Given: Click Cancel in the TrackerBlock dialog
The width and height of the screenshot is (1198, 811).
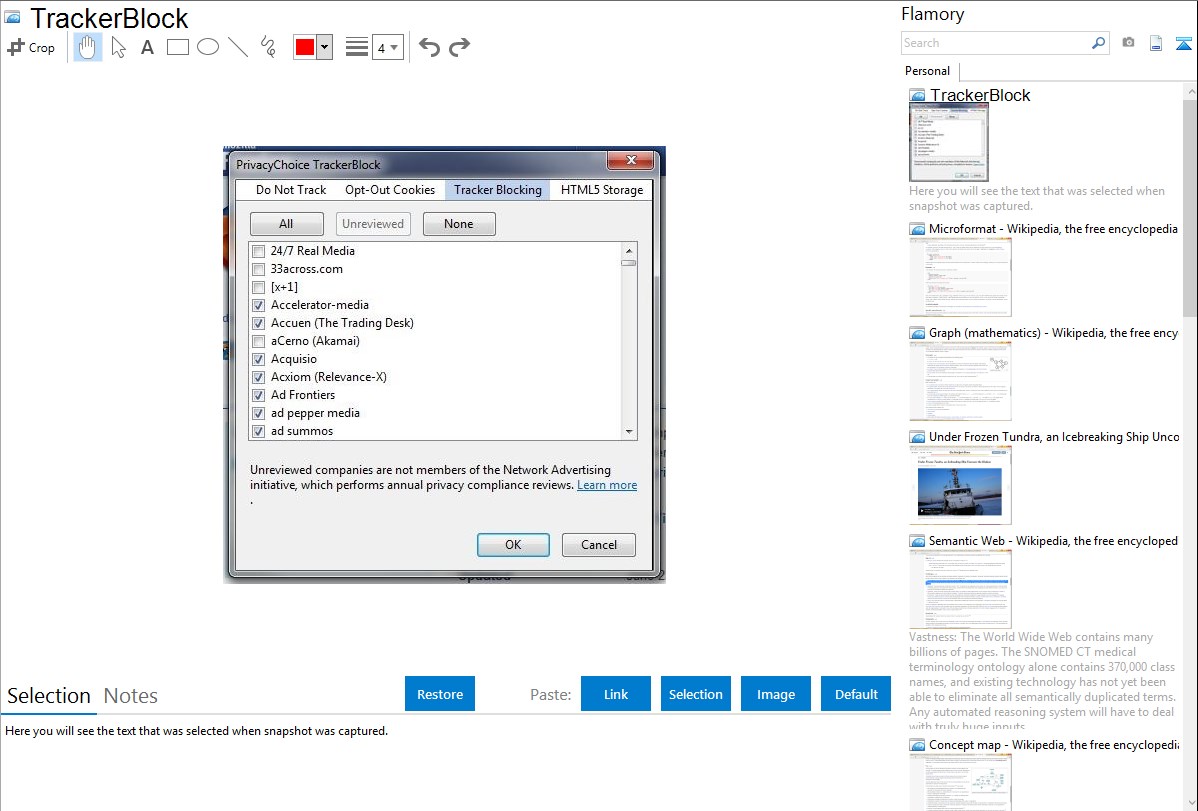Looking at the screenshot, I should [599, 545].
